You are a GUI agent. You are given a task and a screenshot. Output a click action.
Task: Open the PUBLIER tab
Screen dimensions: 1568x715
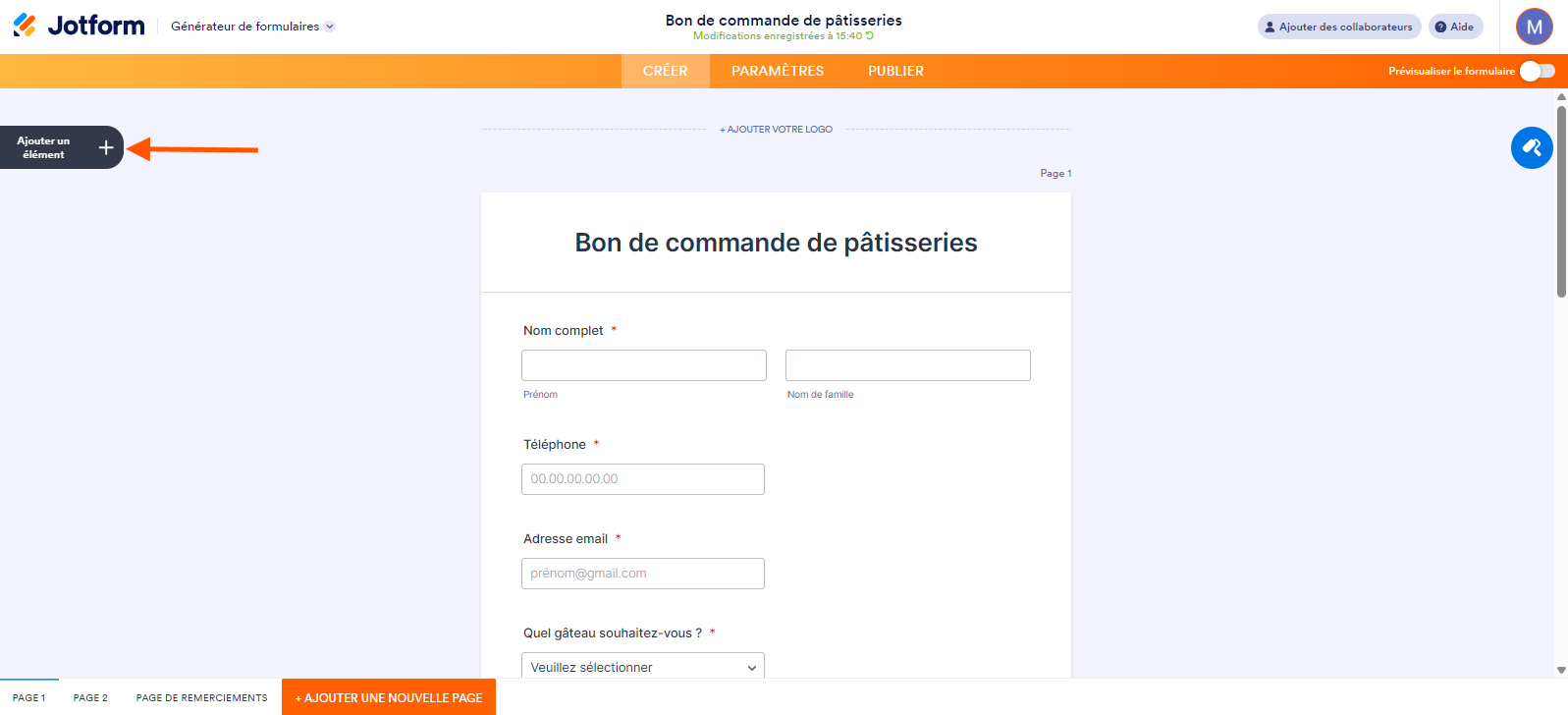tap(895, 71)
